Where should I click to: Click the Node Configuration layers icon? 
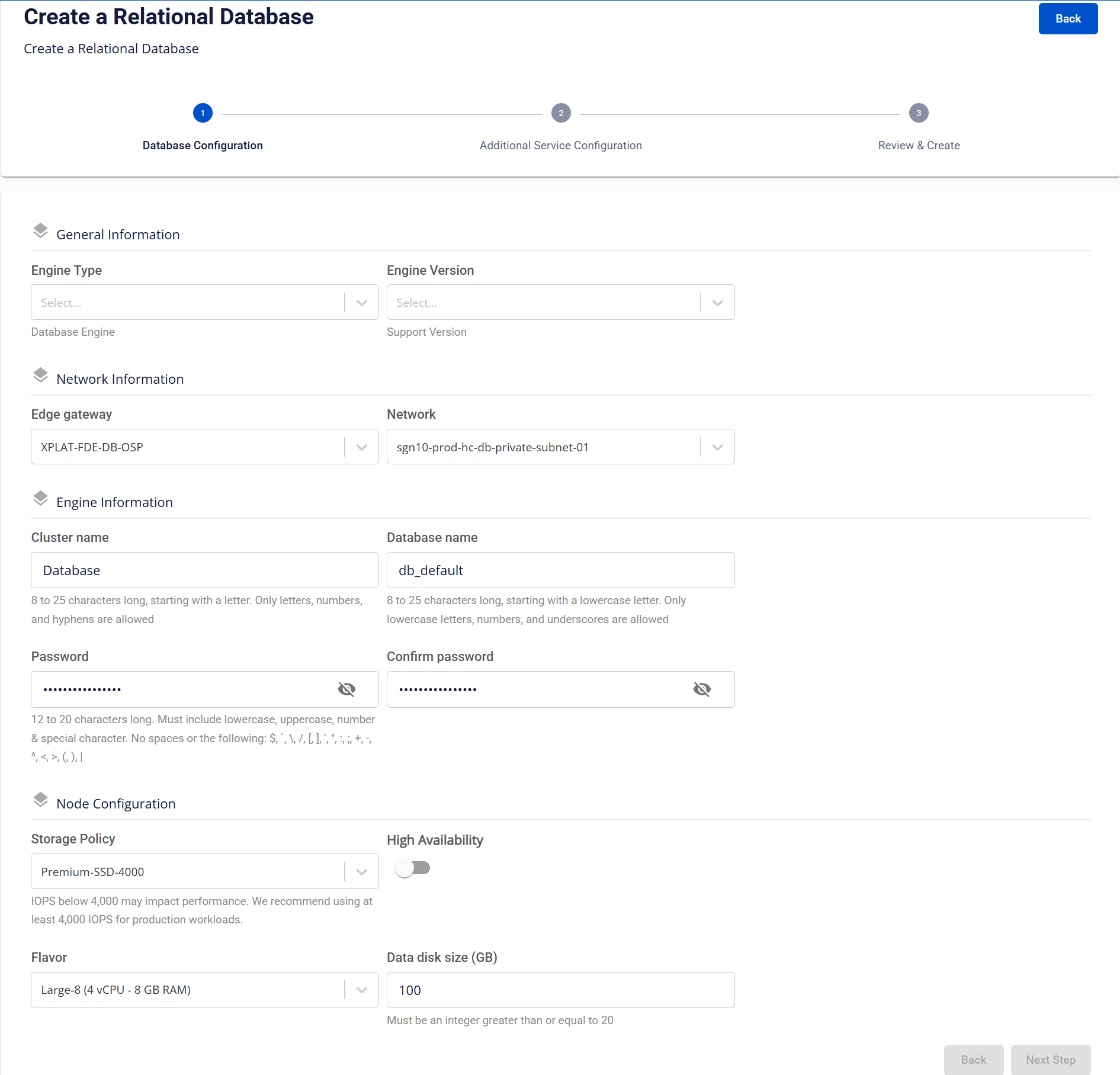pos(40,800)
